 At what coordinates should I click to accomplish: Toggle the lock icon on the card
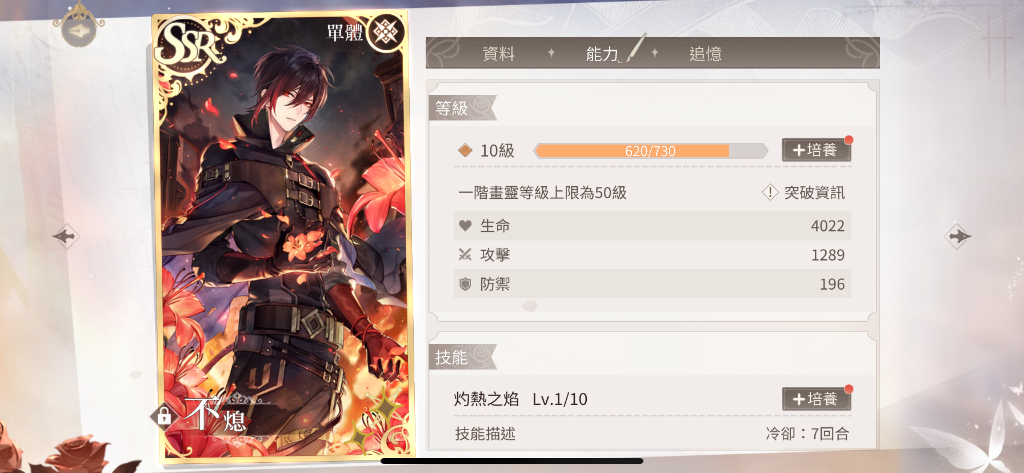163,417
